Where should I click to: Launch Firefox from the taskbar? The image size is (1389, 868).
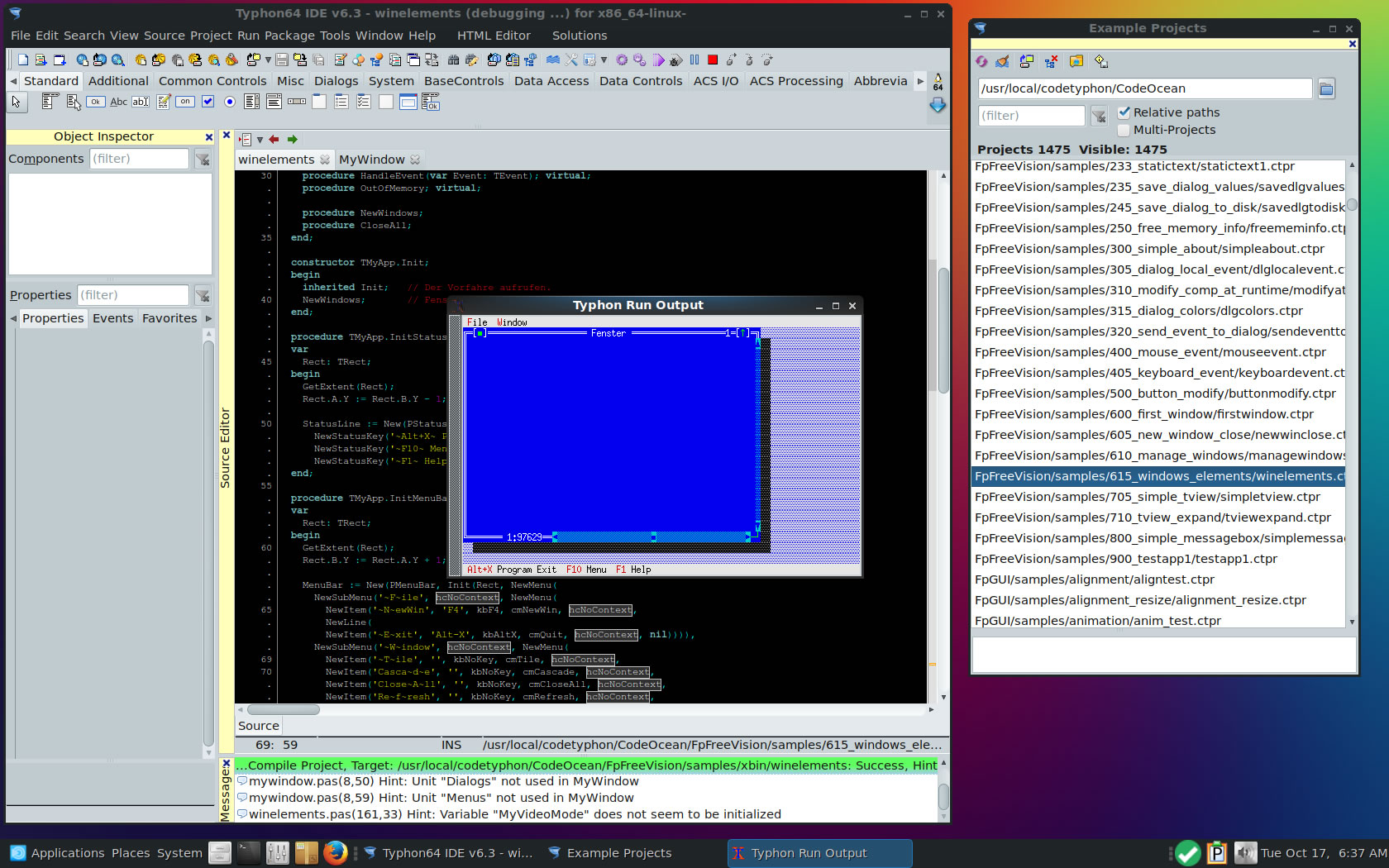pos(335,852)
